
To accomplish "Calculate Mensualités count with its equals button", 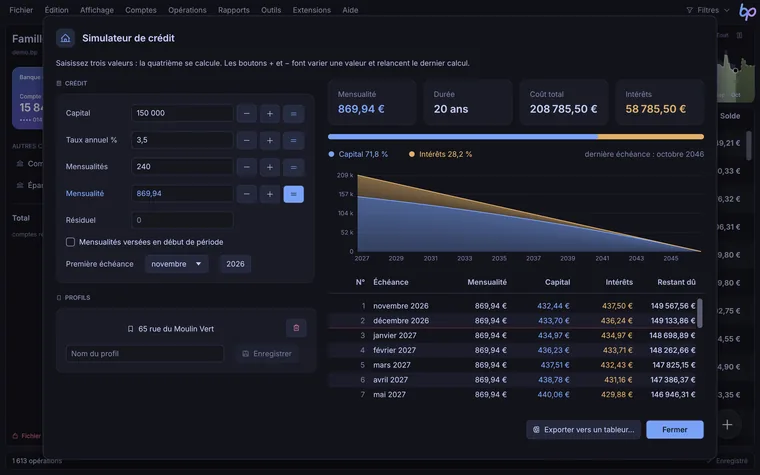I will (x=293, y=167).
